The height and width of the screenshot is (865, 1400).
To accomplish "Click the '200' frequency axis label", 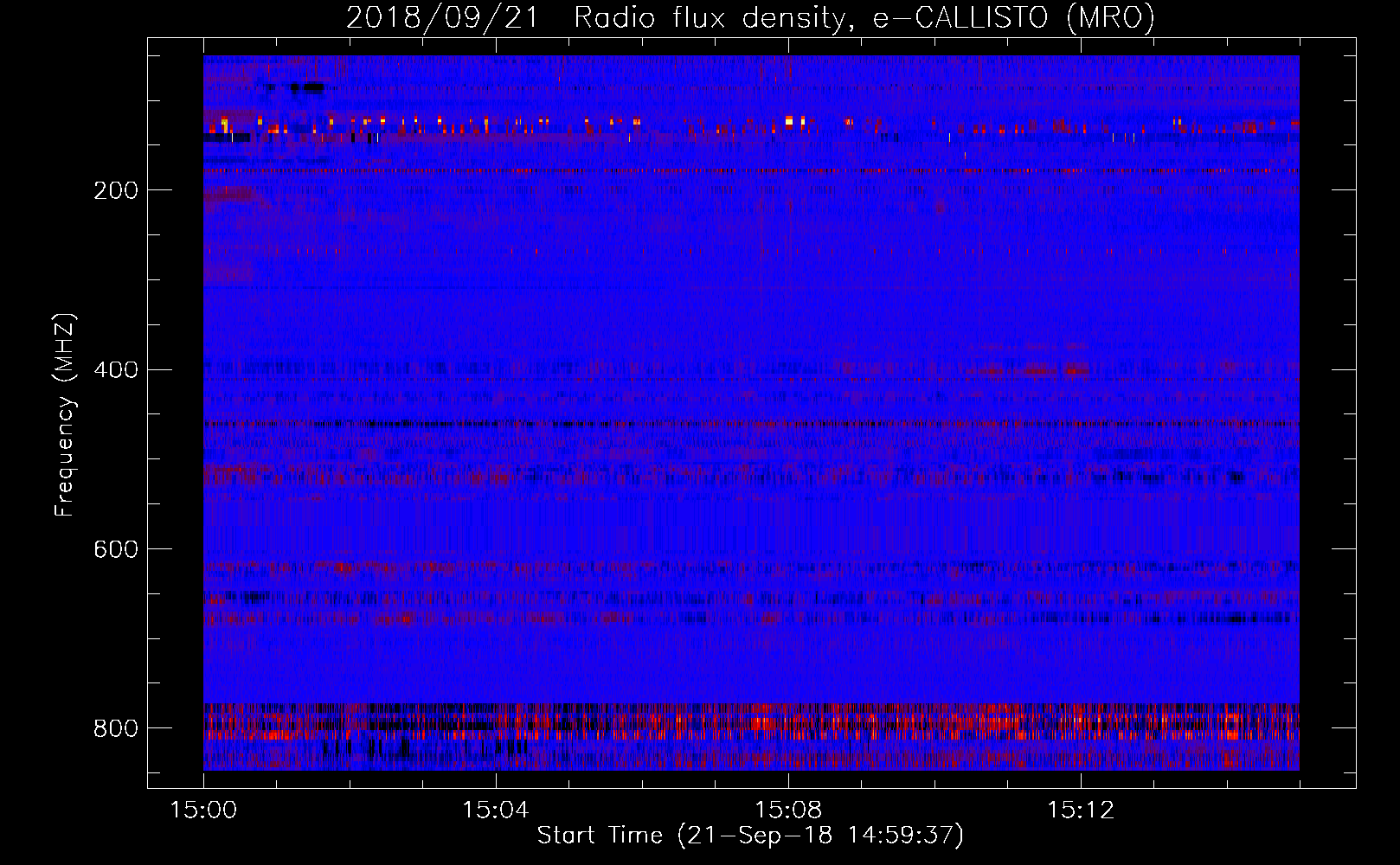I will click(x=115, y=190).
